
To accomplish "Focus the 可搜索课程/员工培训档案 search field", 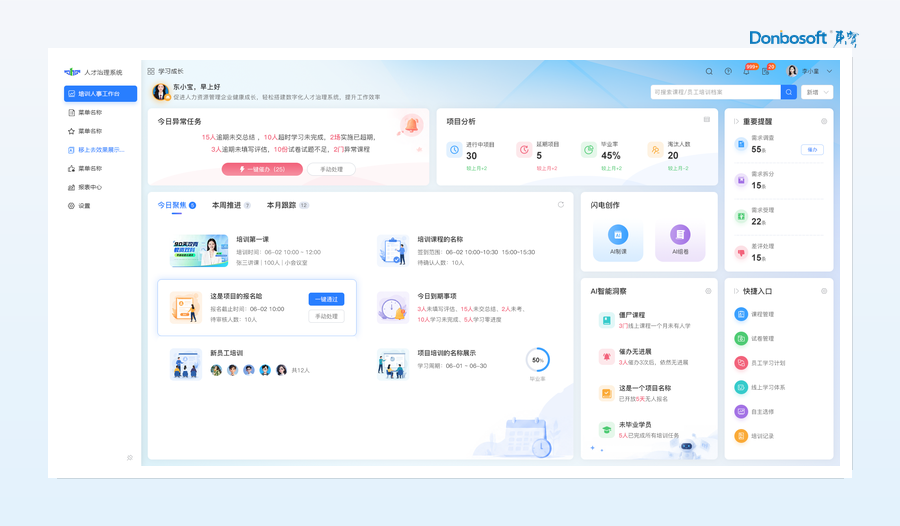I will point(716,92).
